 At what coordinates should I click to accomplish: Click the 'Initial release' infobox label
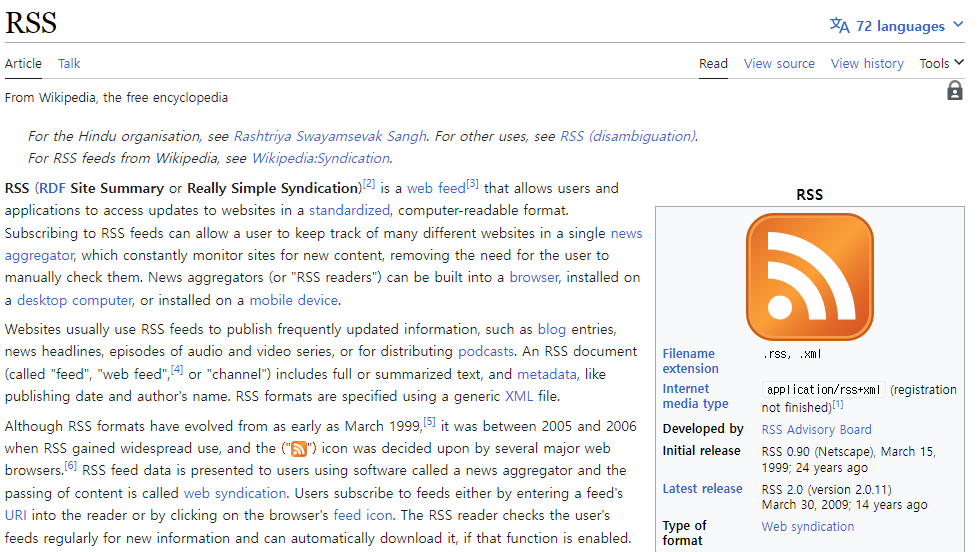pos(701,450)
